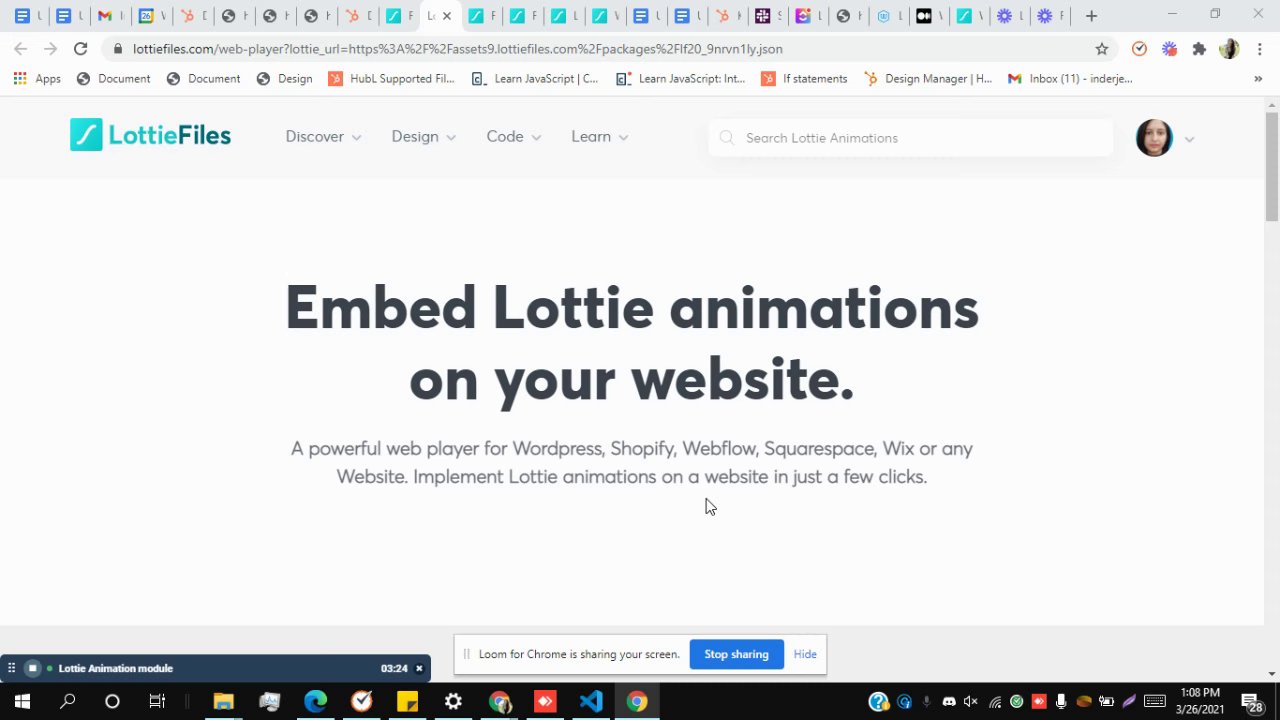Open Task View on taskbar
This screenshot has height=720, width=1280.
pos(157,701)
